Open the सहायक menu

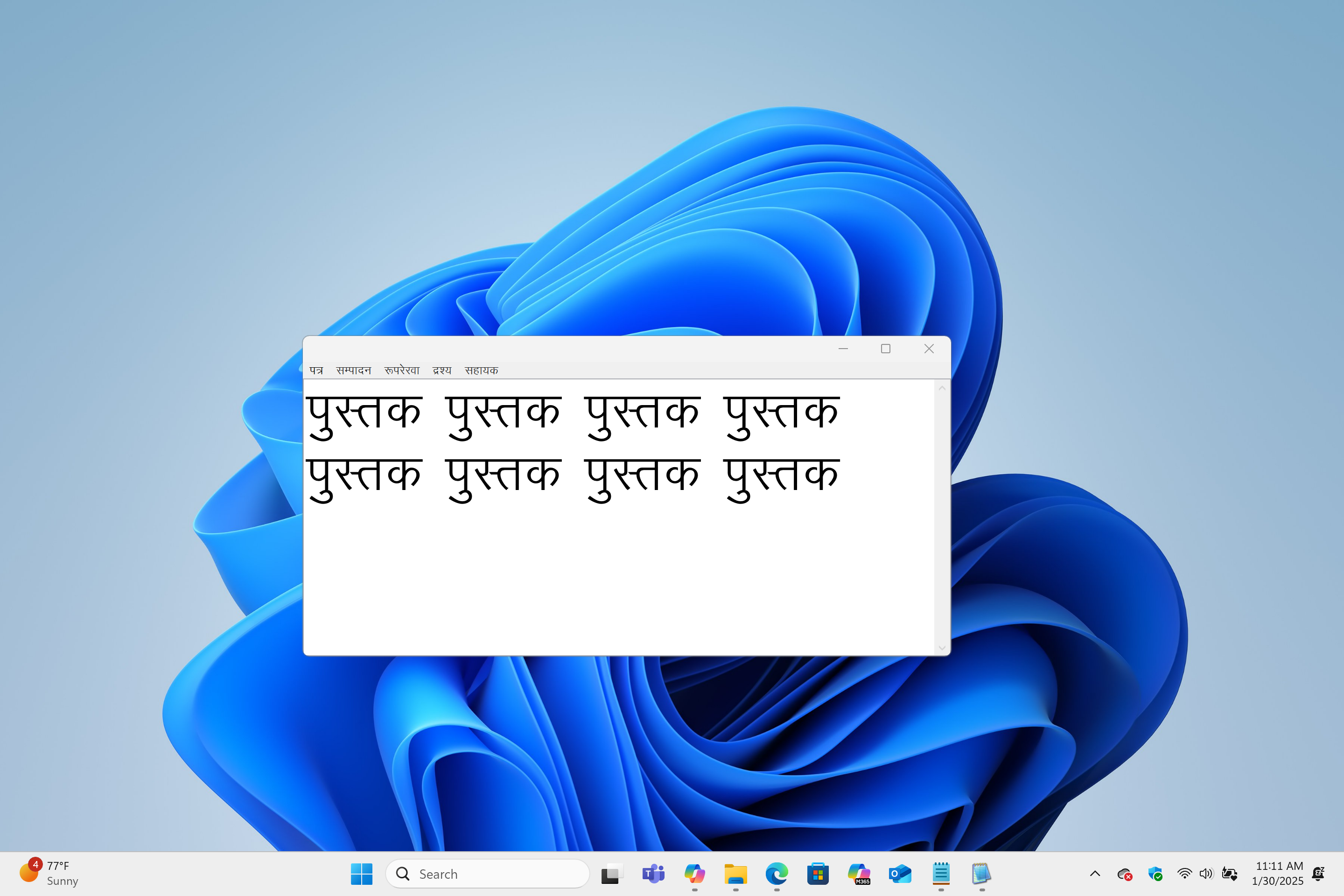click(x=481, y=370)
